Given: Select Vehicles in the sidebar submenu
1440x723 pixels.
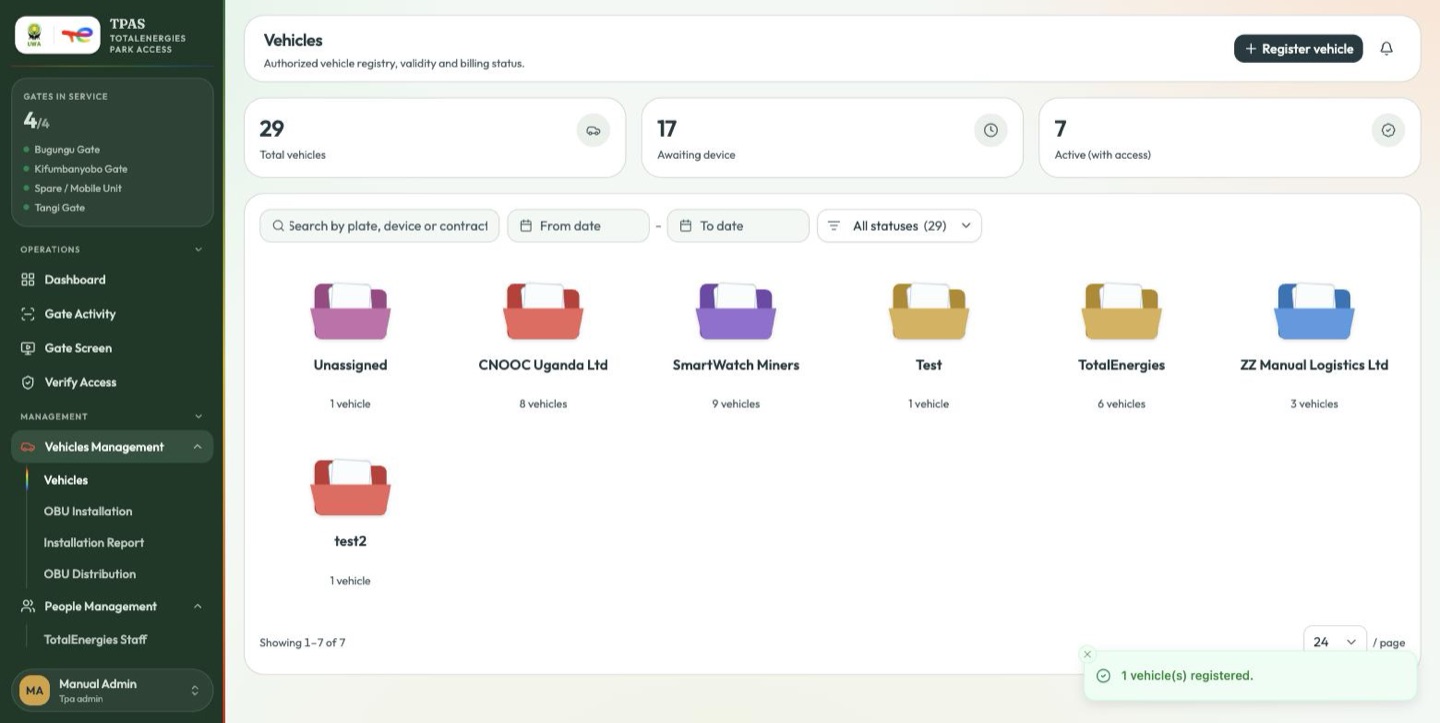Looking at the screenshot, I should (x=66, y=480).
